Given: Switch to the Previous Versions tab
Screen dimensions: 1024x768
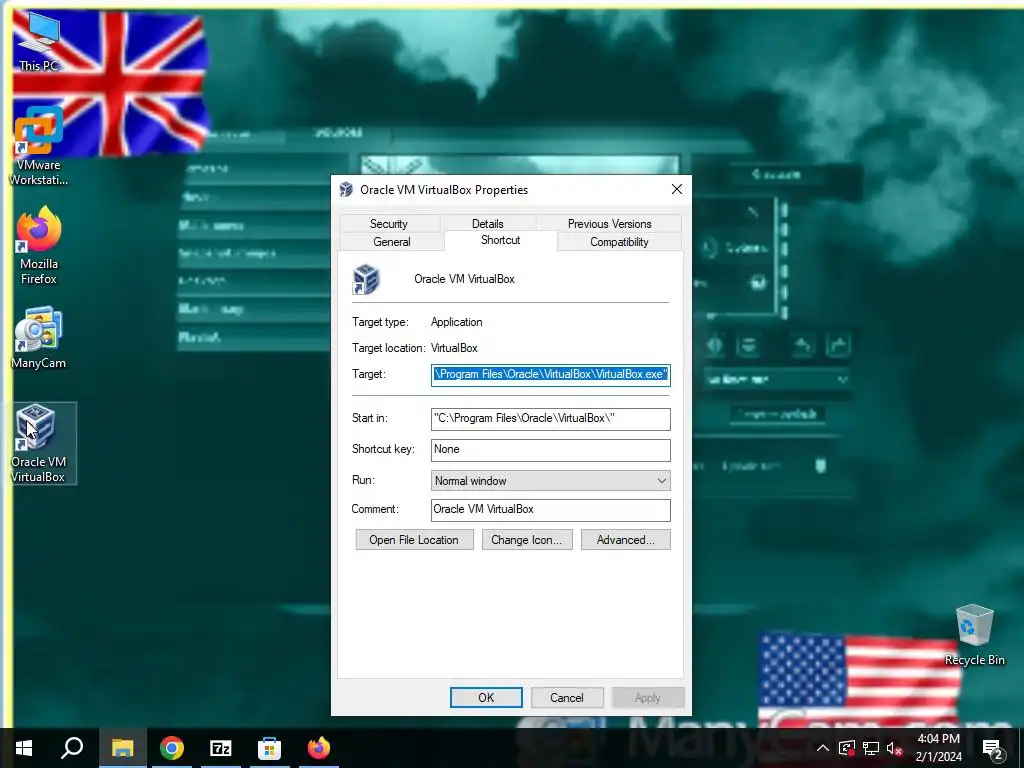Looking at the screenshot, I should click(x=609, y=223).
